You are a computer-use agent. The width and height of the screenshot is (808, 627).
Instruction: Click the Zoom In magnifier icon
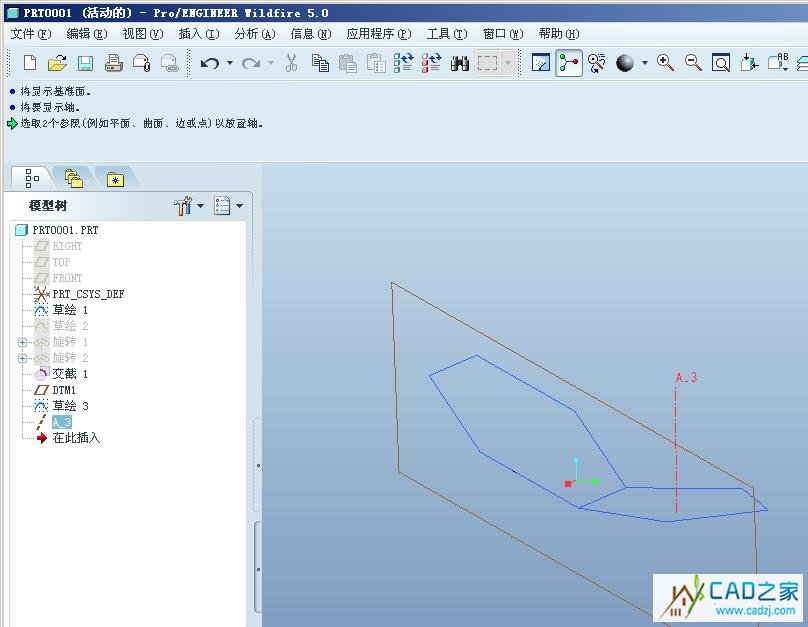(665, 63)
